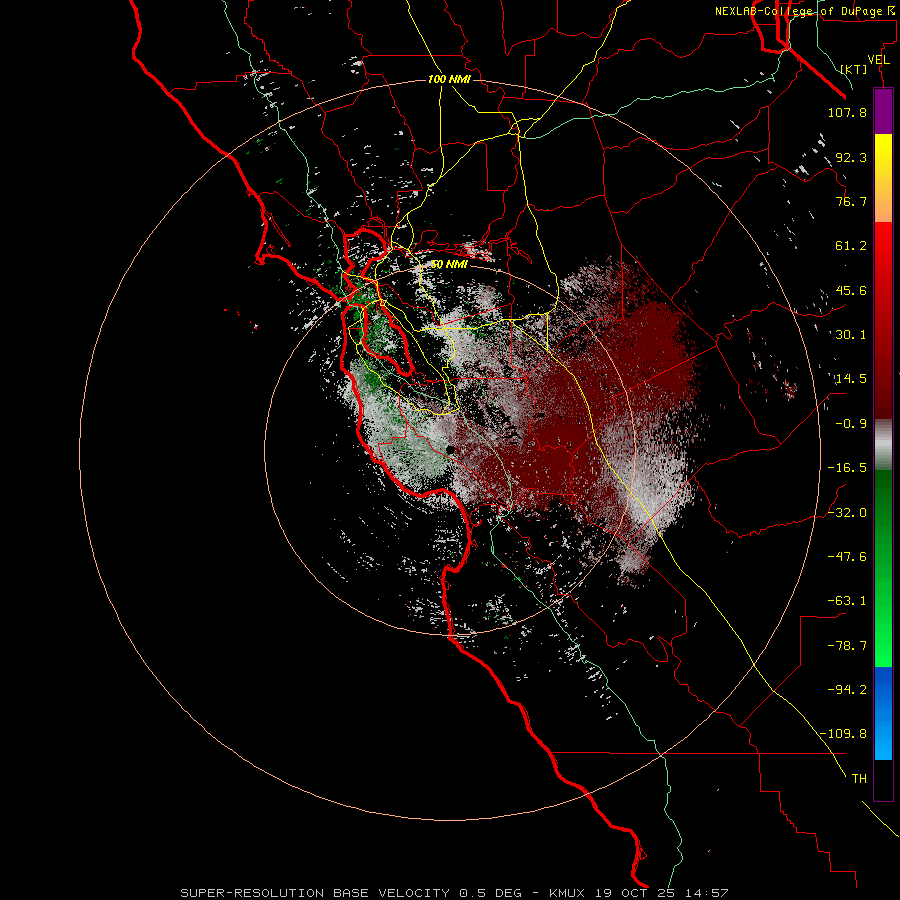Click the 50 NMI range ring label
This screenshot has height=900, width=900.
click(449, 265)
